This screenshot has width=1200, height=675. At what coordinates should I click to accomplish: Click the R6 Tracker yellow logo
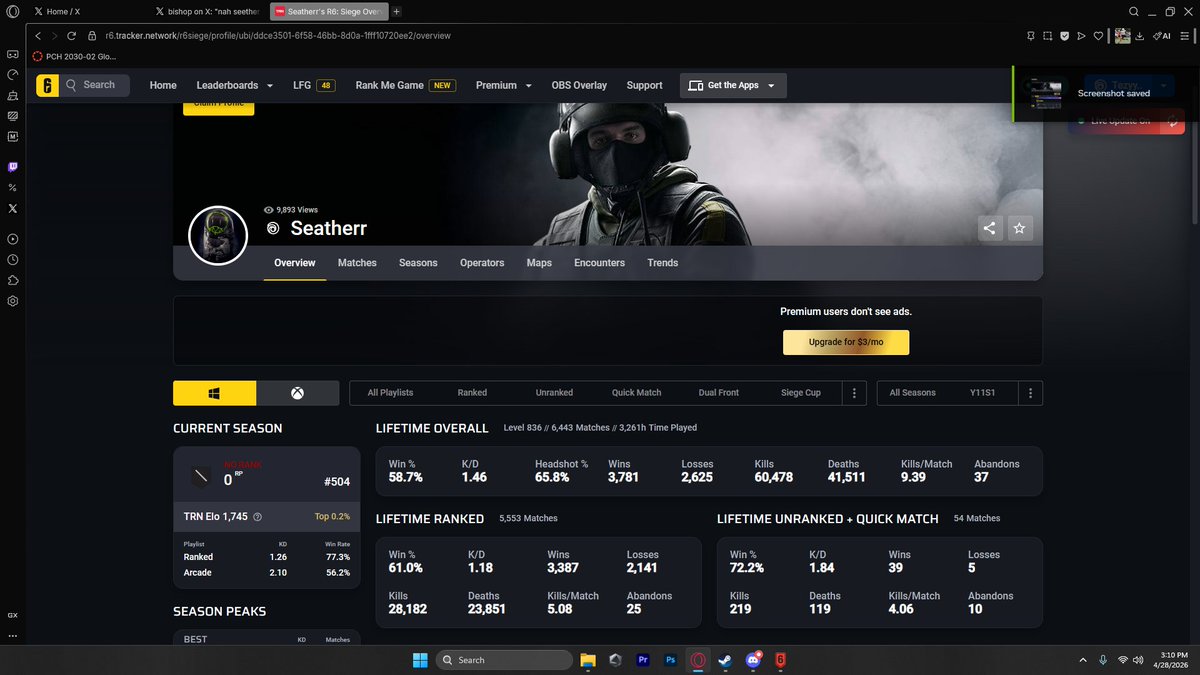(46, 85)
